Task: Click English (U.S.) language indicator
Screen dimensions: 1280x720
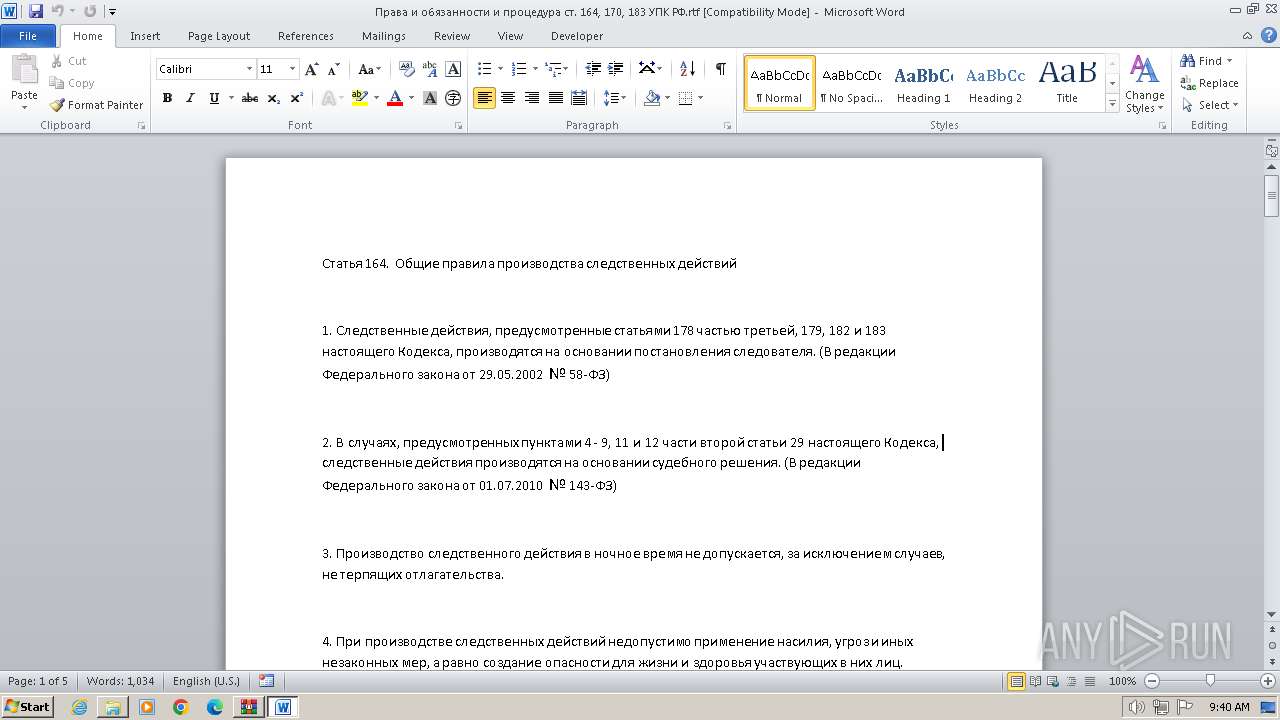Action: [206, 681]
